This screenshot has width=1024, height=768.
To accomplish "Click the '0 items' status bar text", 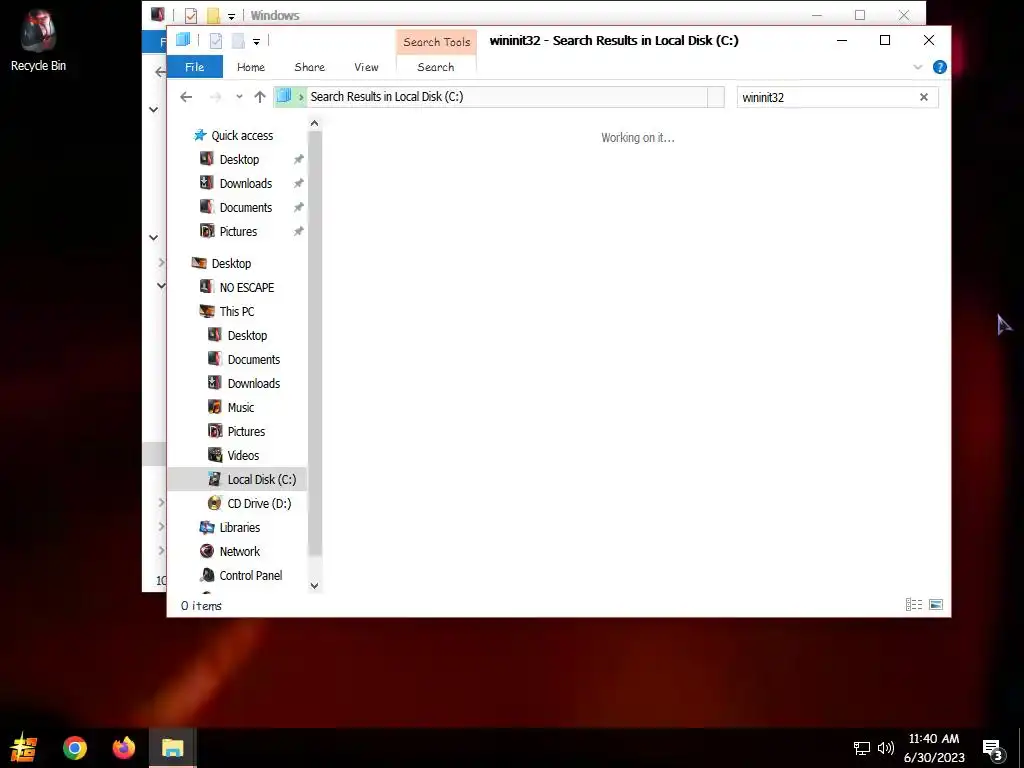I will click(x=201, y=605).
